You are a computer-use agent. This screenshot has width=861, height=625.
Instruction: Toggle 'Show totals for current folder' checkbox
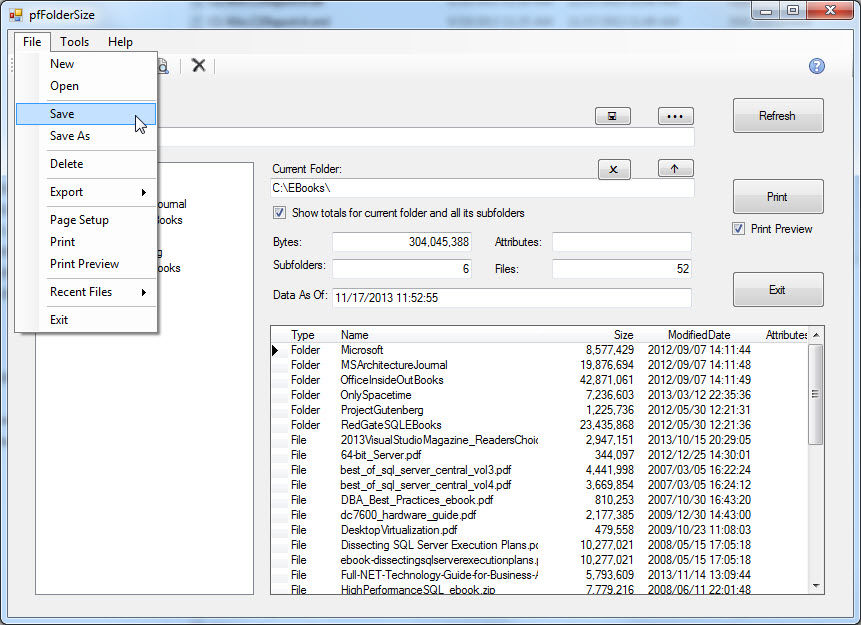pos(279,213)
